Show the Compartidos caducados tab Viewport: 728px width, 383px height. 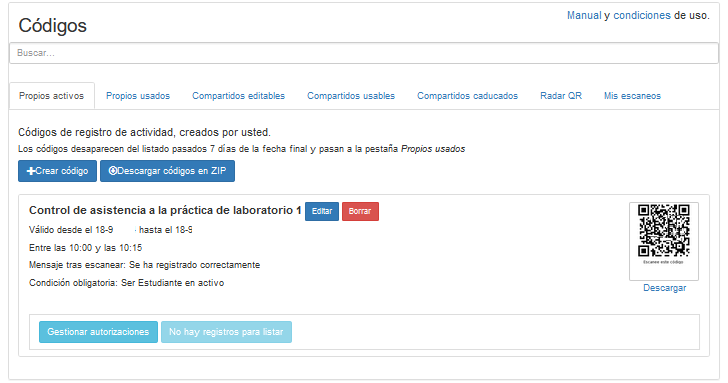pyautogui.click(x=468, y=96)
